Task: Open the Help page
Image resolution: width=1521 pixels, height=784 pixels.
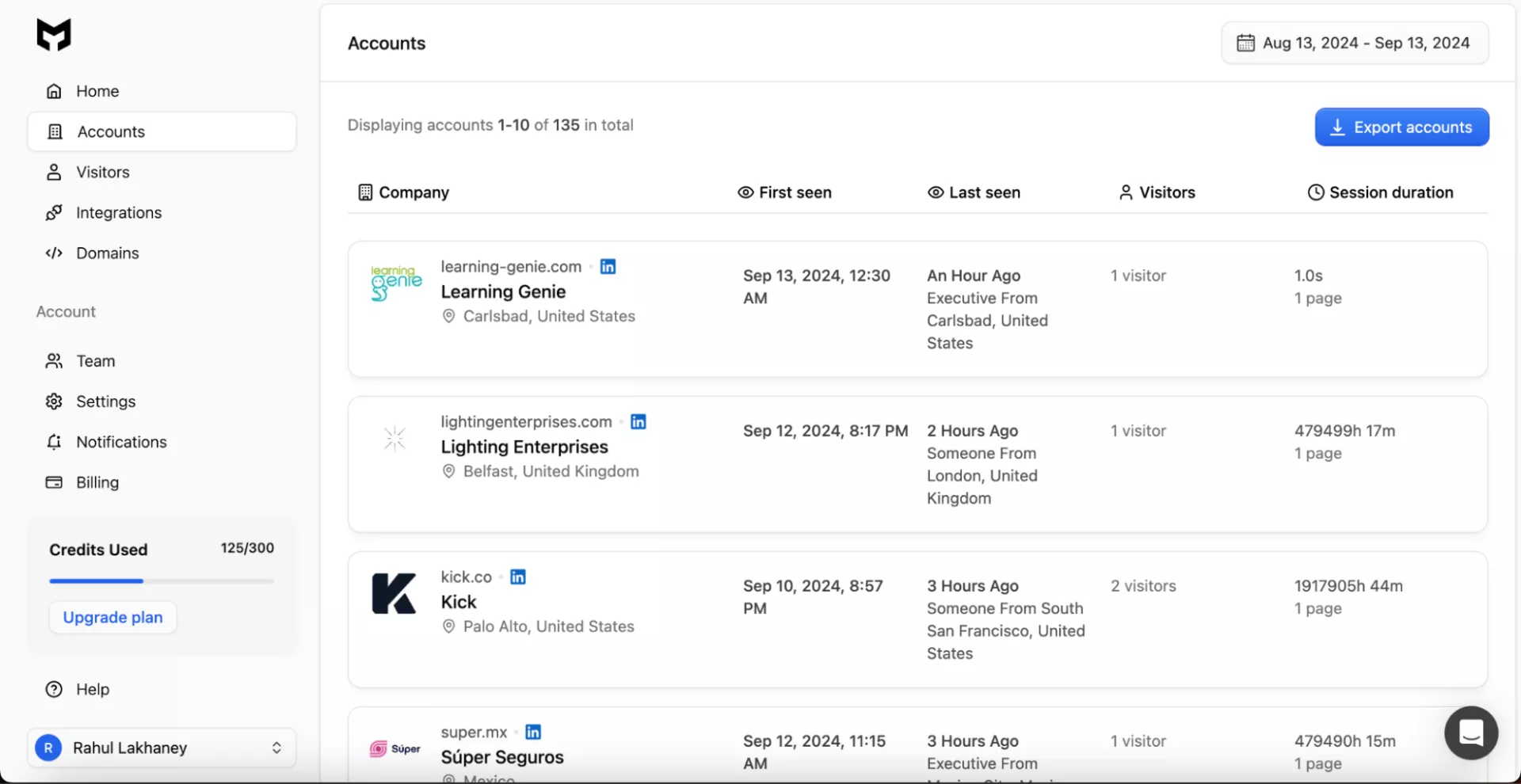Action: pyautogui.click(x=92, y=690)
